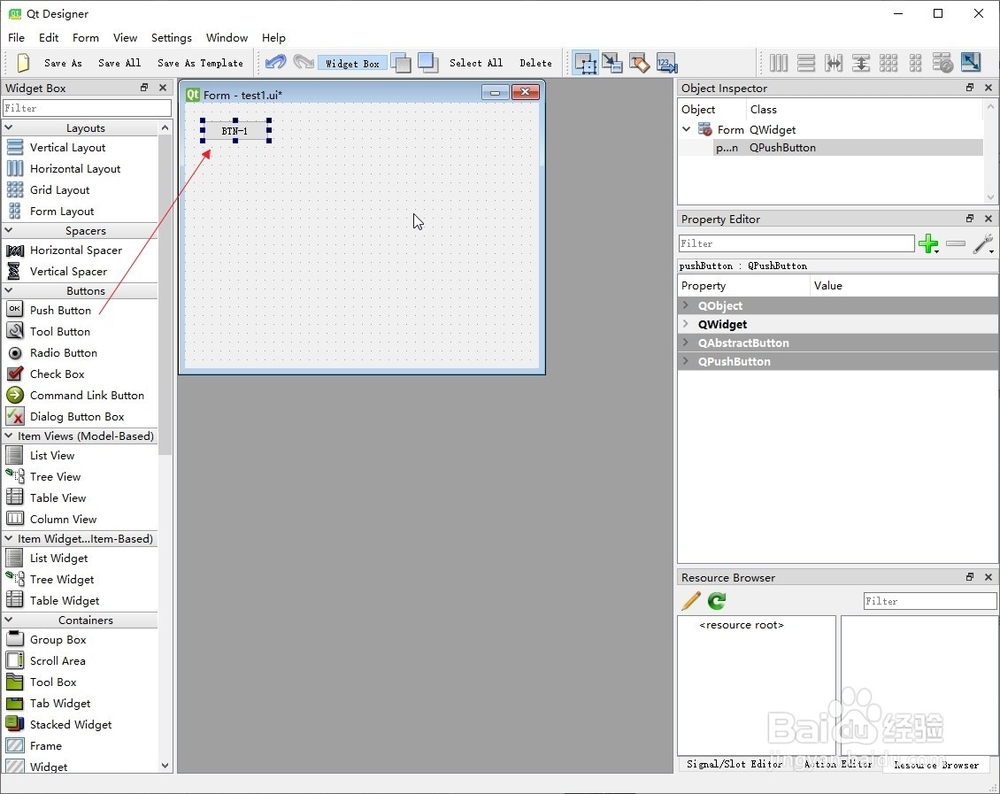Click Lay Out Vertically in Splitter icon
The image size is (1000, 794).
click(x=861, y=62)
